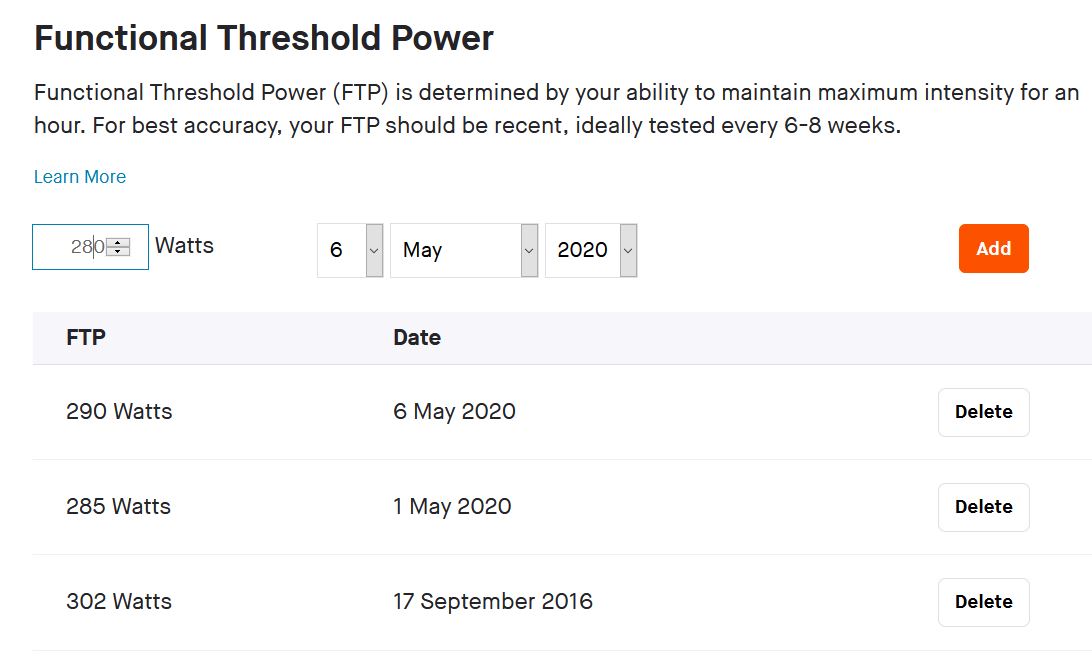1092x662 pixels.
Task: Delete the 285 Watts FTP entry
Action: (983, 507)
